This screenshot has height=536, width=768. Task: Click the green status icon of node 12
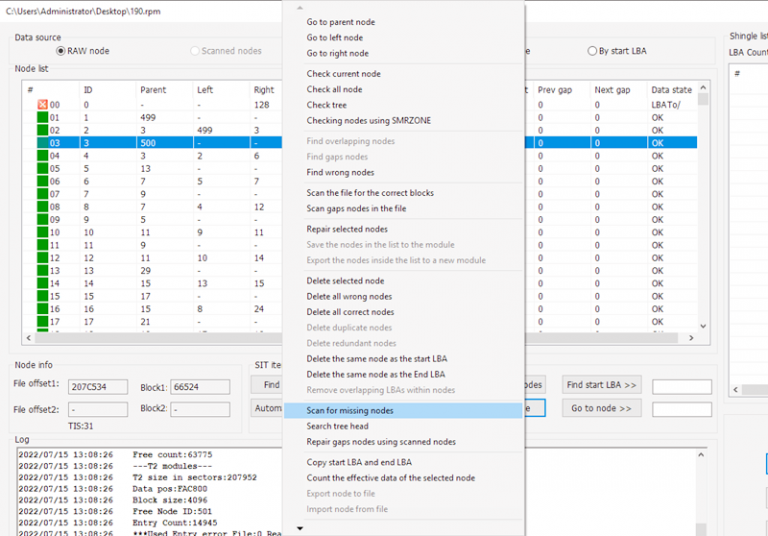click(42, 258)
